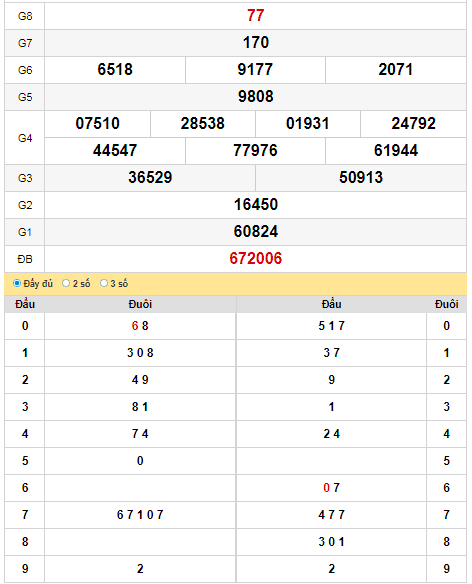This screenshot has width=472, height=584.
Task: Click the G4 row label
Action: click(25, 138)
